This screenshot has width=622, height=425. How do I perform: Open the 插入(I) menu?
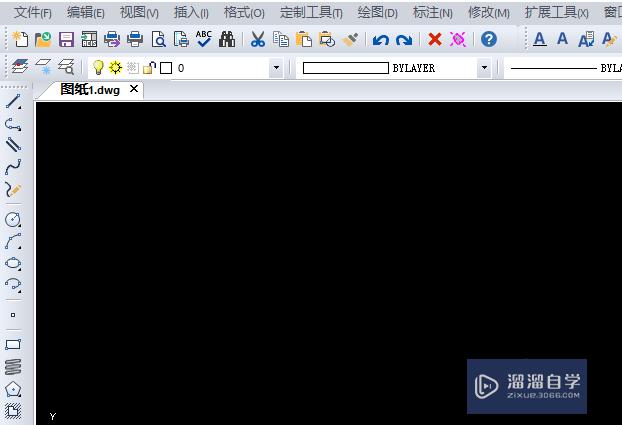point(191,13)
